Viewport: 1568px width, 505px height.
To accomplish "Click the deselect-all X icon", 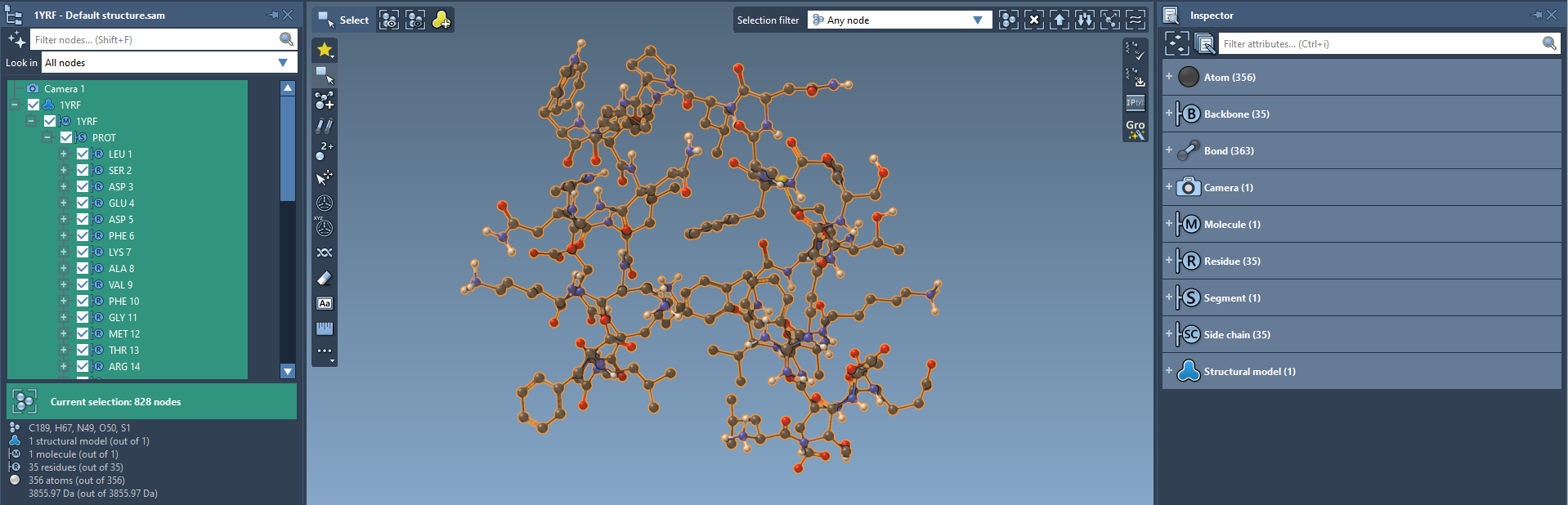I will [x=1034, y=20].
